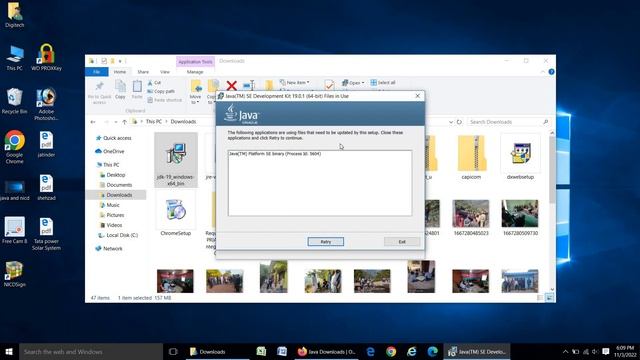The height and width of the screenshot is (360, 640).
Task: Click the Back arrow in Explorer navigation
Action: click(93, 122)
